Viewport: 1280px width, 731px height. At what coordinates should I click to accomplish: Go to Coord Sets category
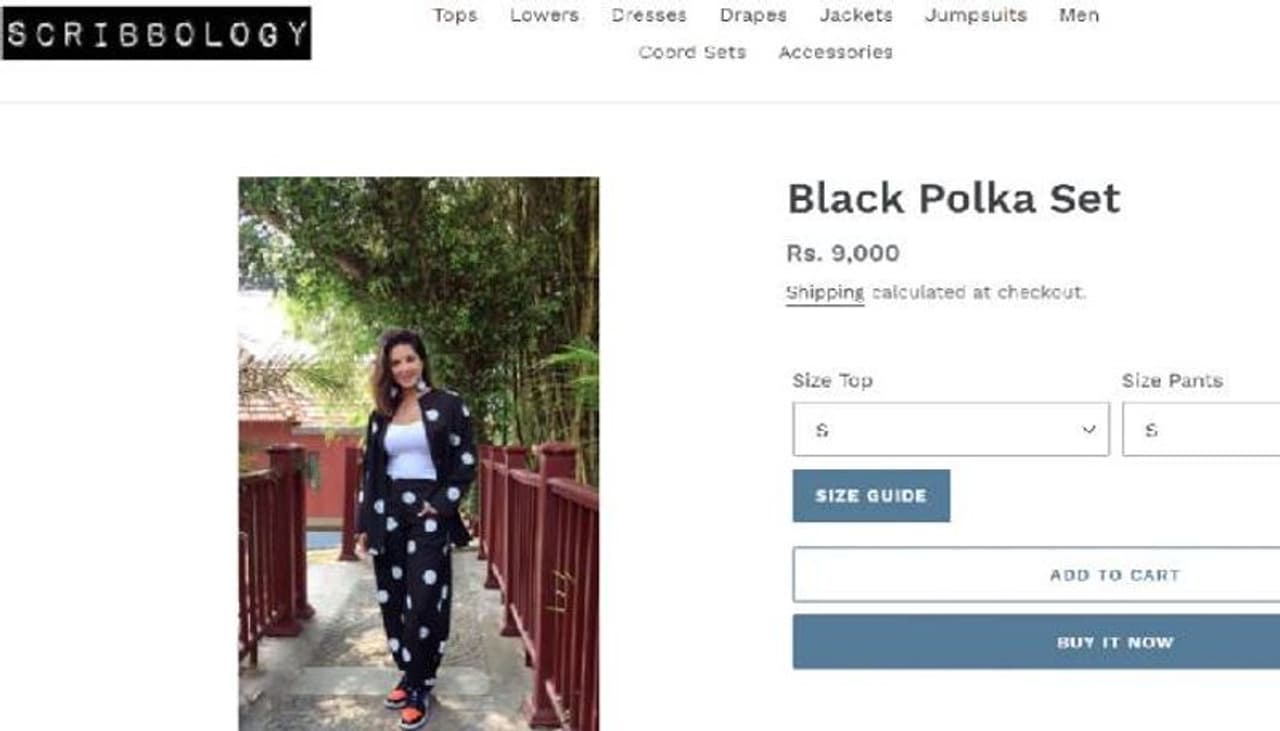coord(692,52)
